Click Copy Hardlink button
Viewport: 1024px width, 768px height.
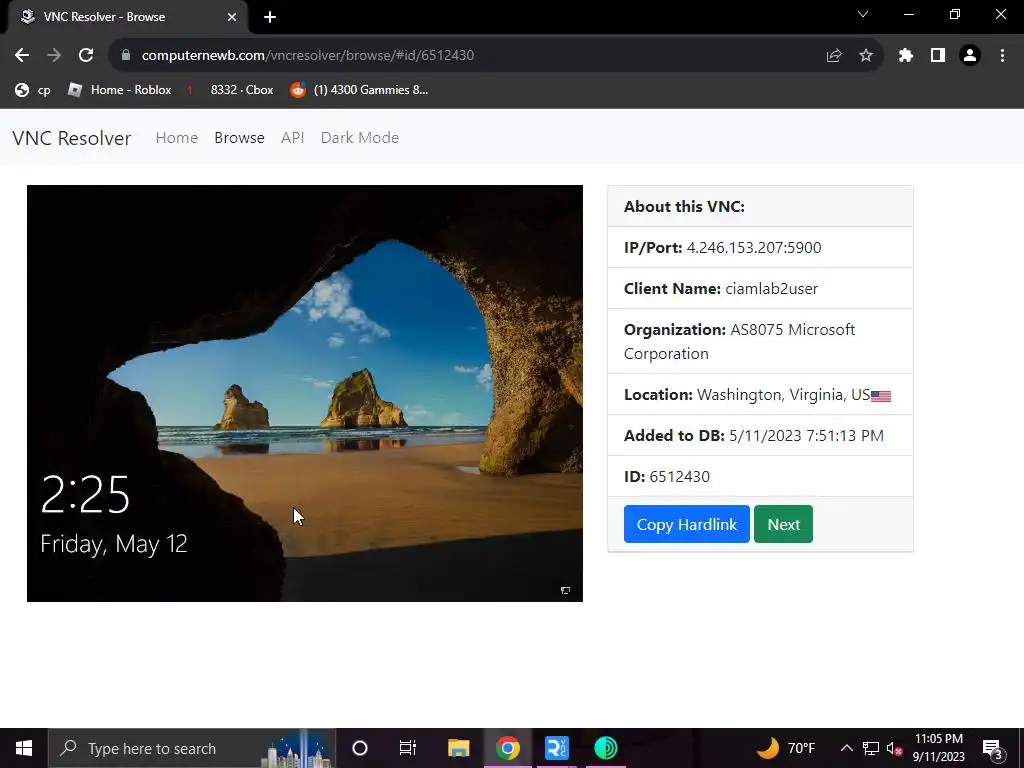(686, 524)
